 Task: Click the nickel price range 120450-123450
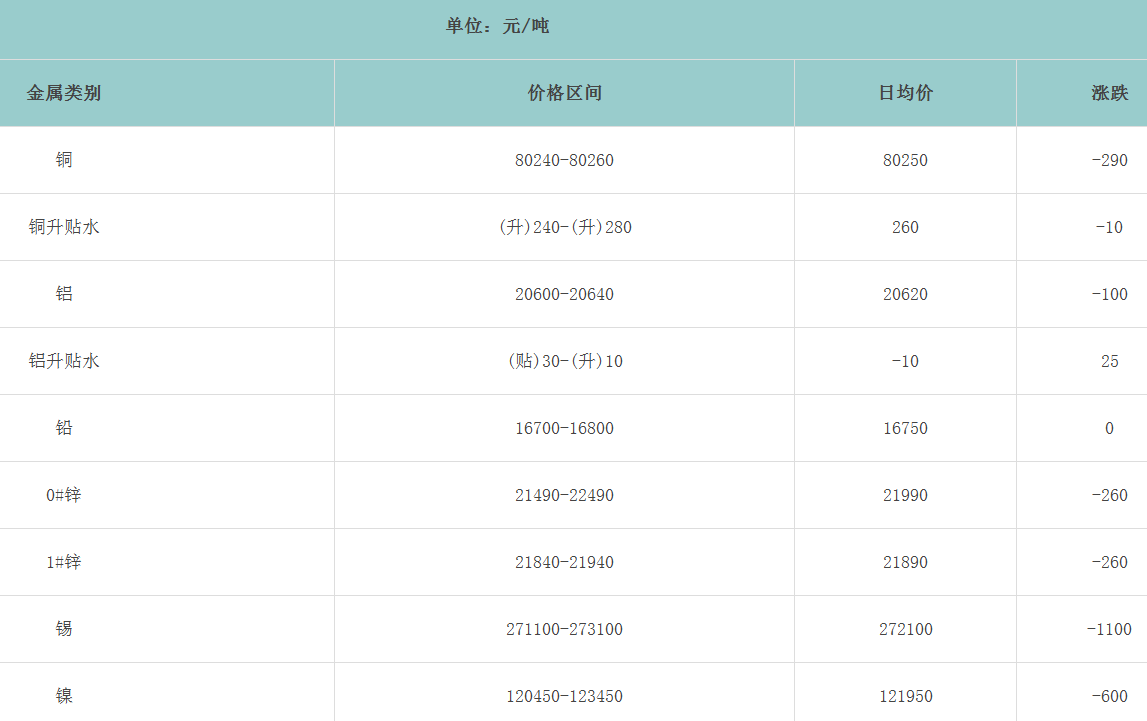(564, 696)
